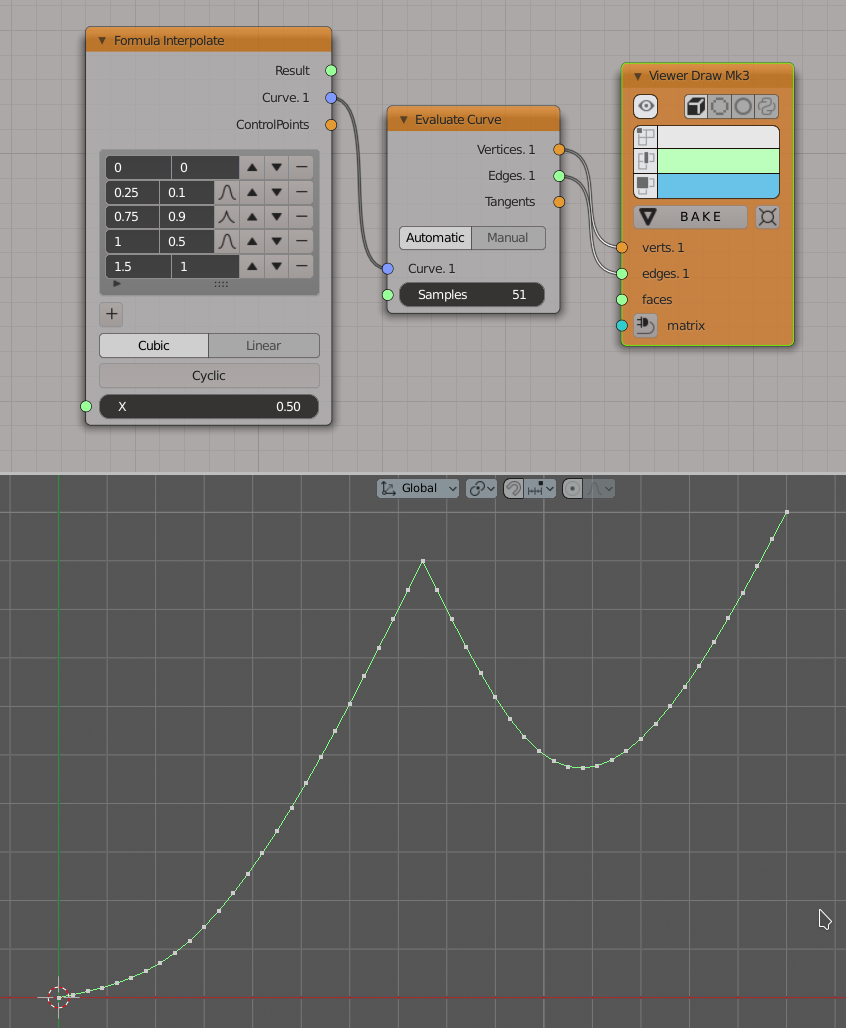Toggle the Cyclic option

click(x=209, y=376)
